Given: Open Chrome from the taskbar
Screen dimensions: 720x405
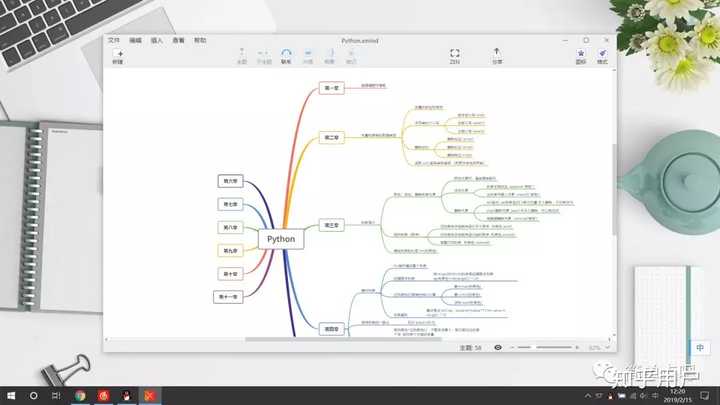Looking at the screenshot, I should click(80, 395).
